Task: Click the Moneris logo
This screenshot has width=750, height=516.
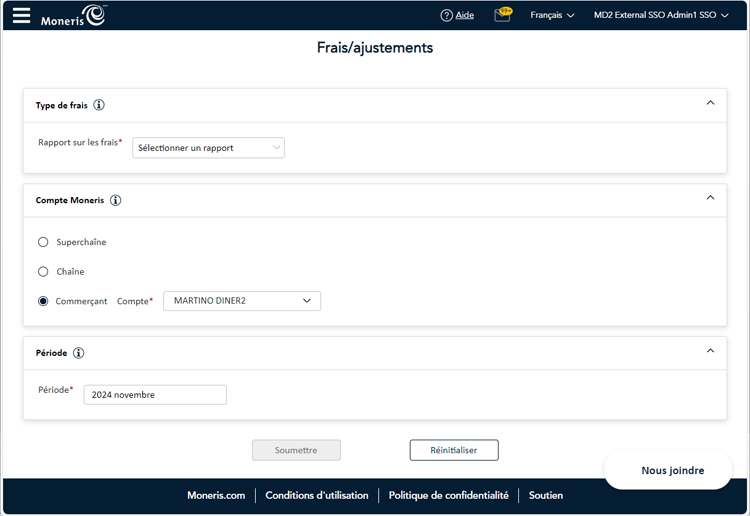Action: [73, 15]
